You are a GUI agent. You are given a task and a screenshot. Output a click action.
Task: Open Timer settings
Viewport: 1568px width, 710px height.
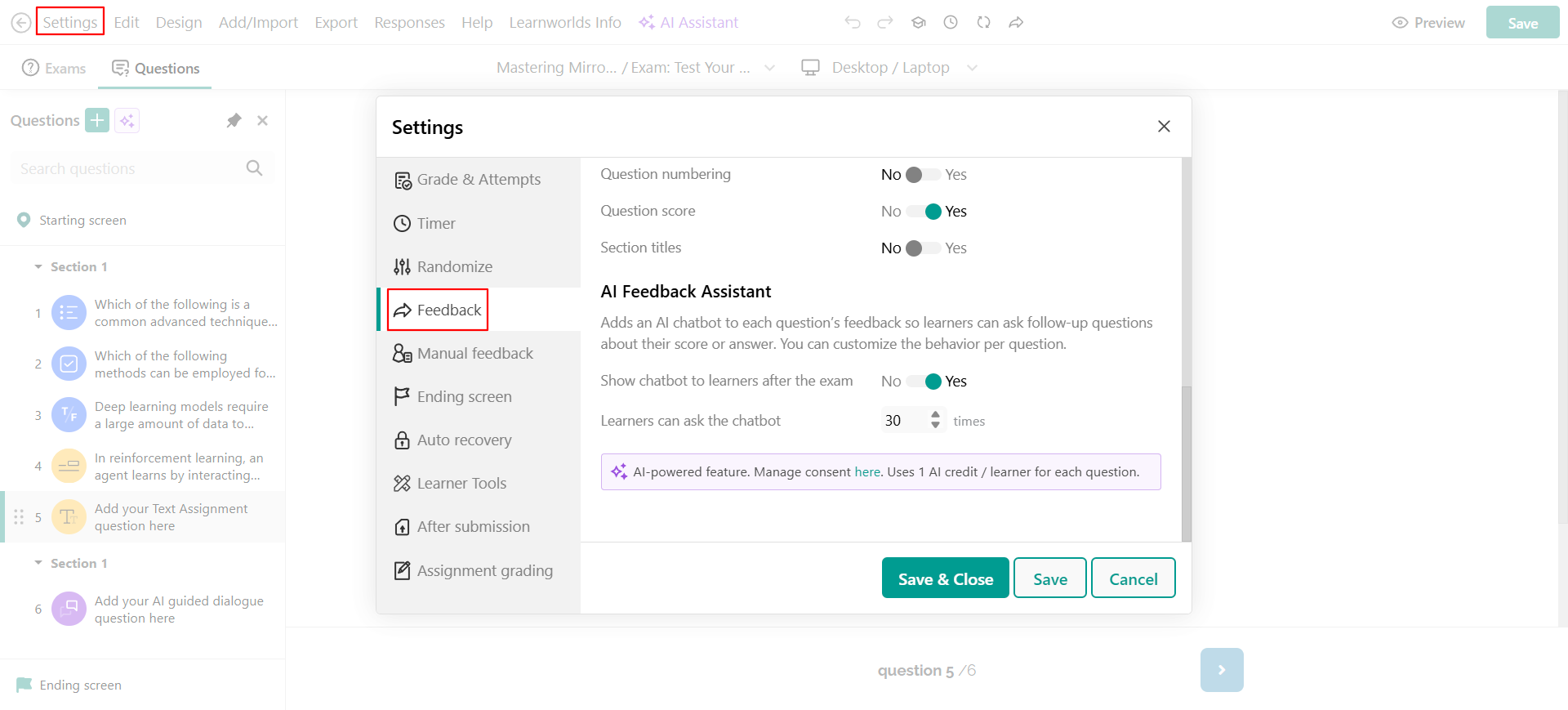[x=479, y=223]
